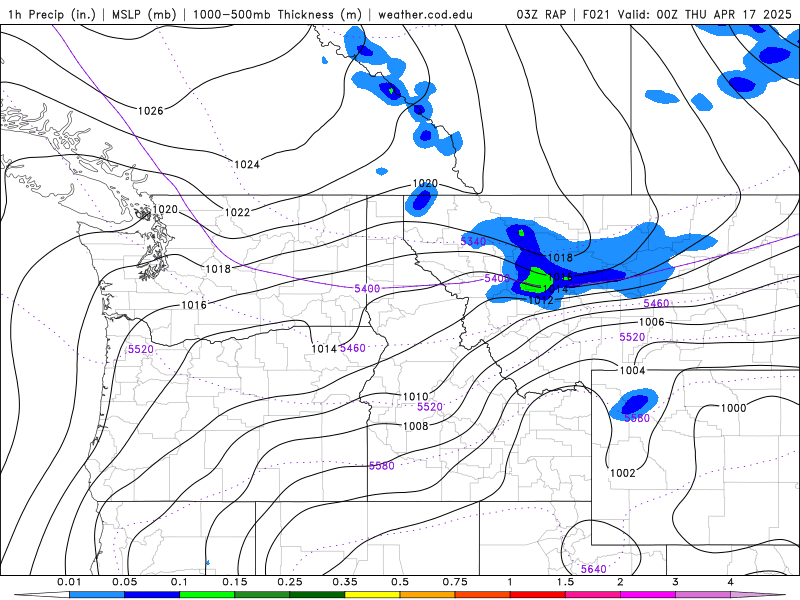The image size is (800, 600).
Task: Click the 1024 isobar label
Action: coord(247,164)
